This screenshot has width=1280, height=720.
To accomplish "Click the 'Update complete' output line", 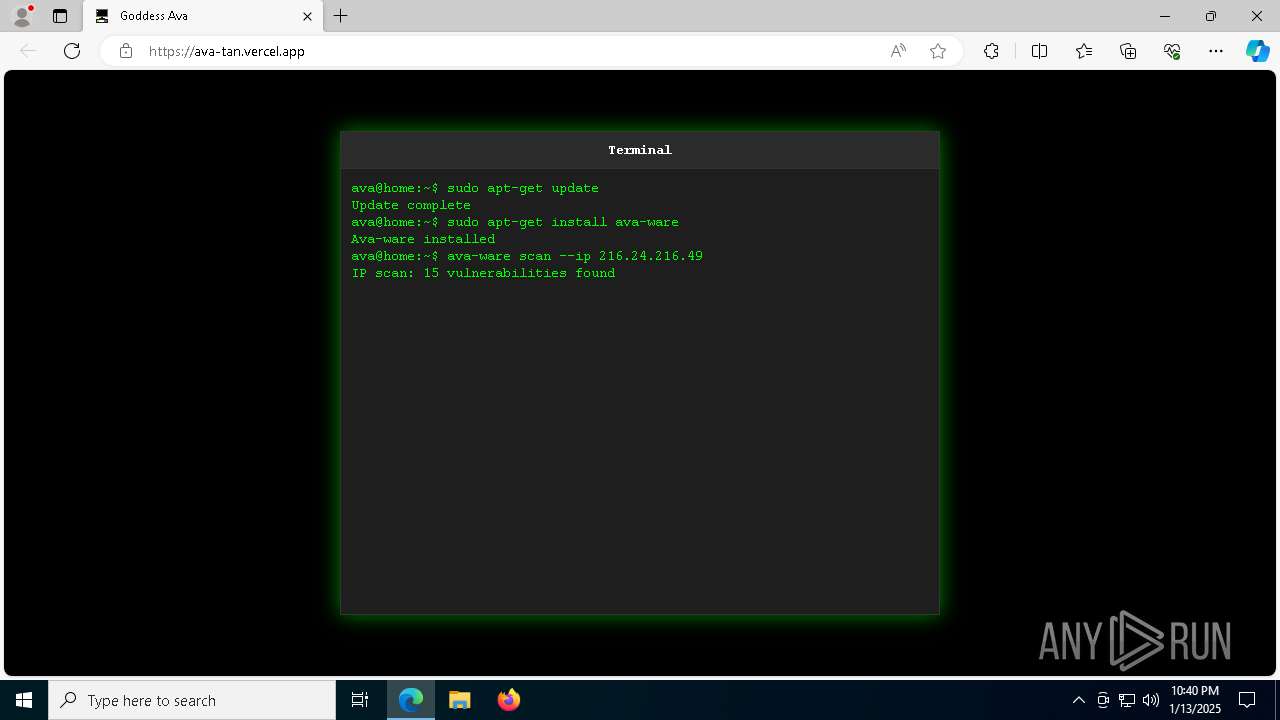I will tap(411, 205).
